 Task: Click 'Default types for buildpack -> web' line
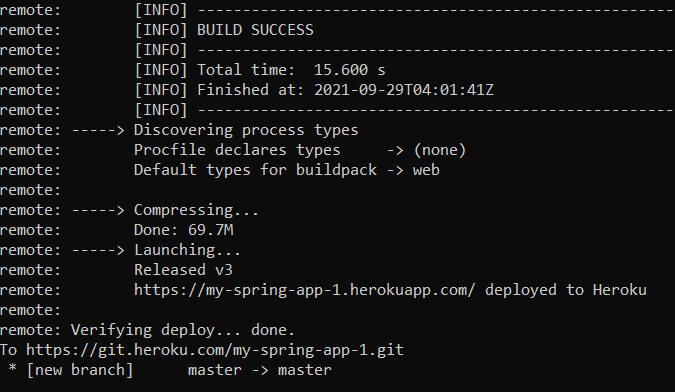tap(287, 170)
